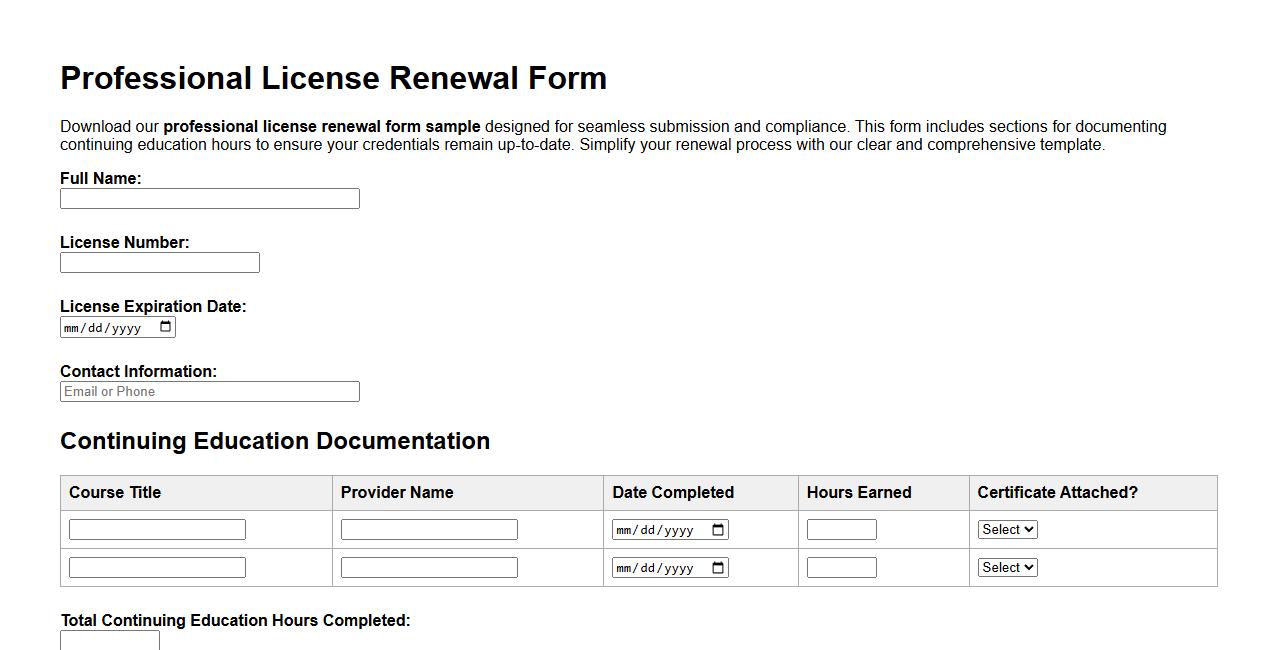
Task: Click the bolded professional license renewal form sample text
Action: (322, 126)
